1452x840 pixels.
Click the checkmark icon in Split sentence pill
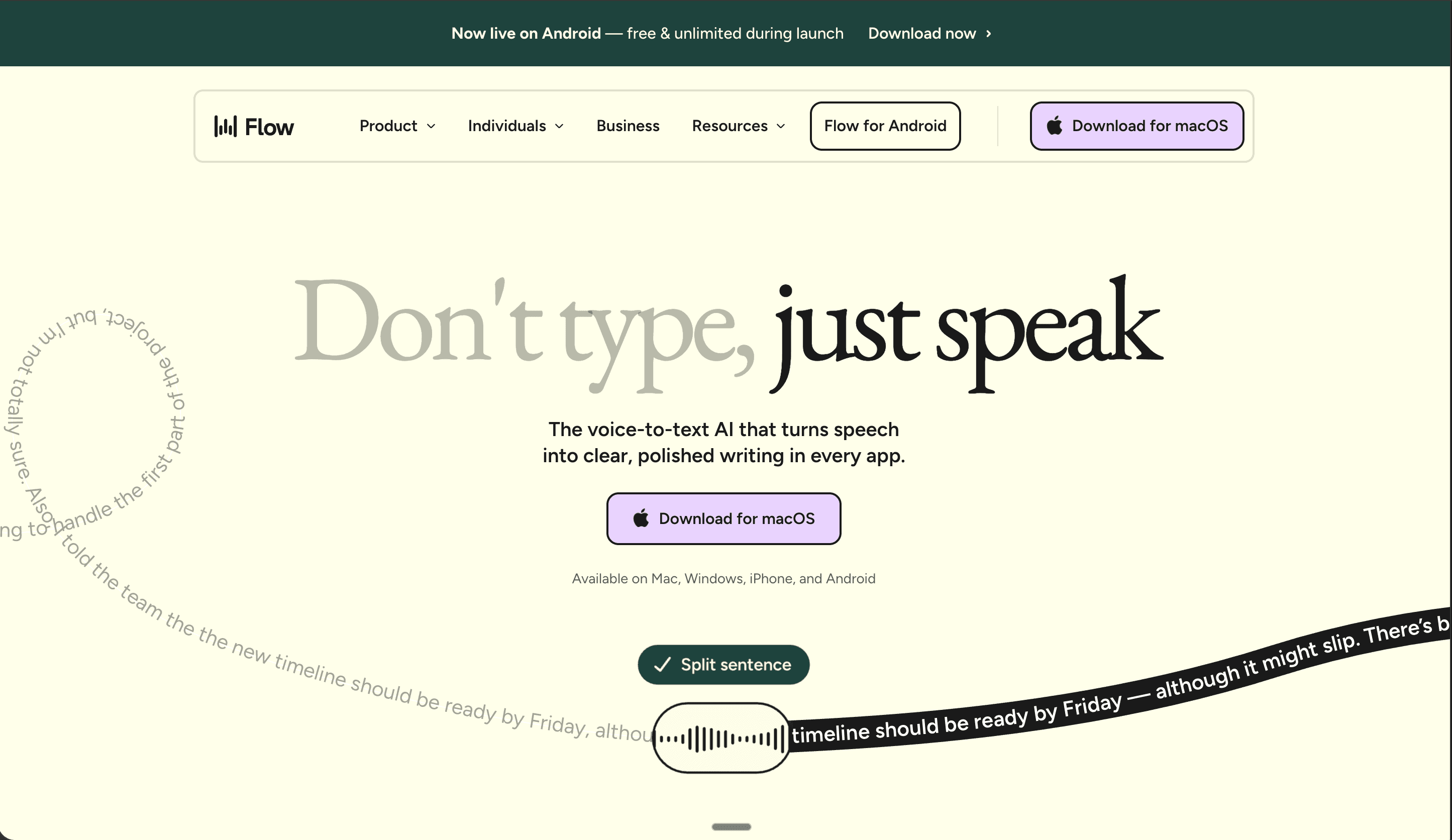663,665
